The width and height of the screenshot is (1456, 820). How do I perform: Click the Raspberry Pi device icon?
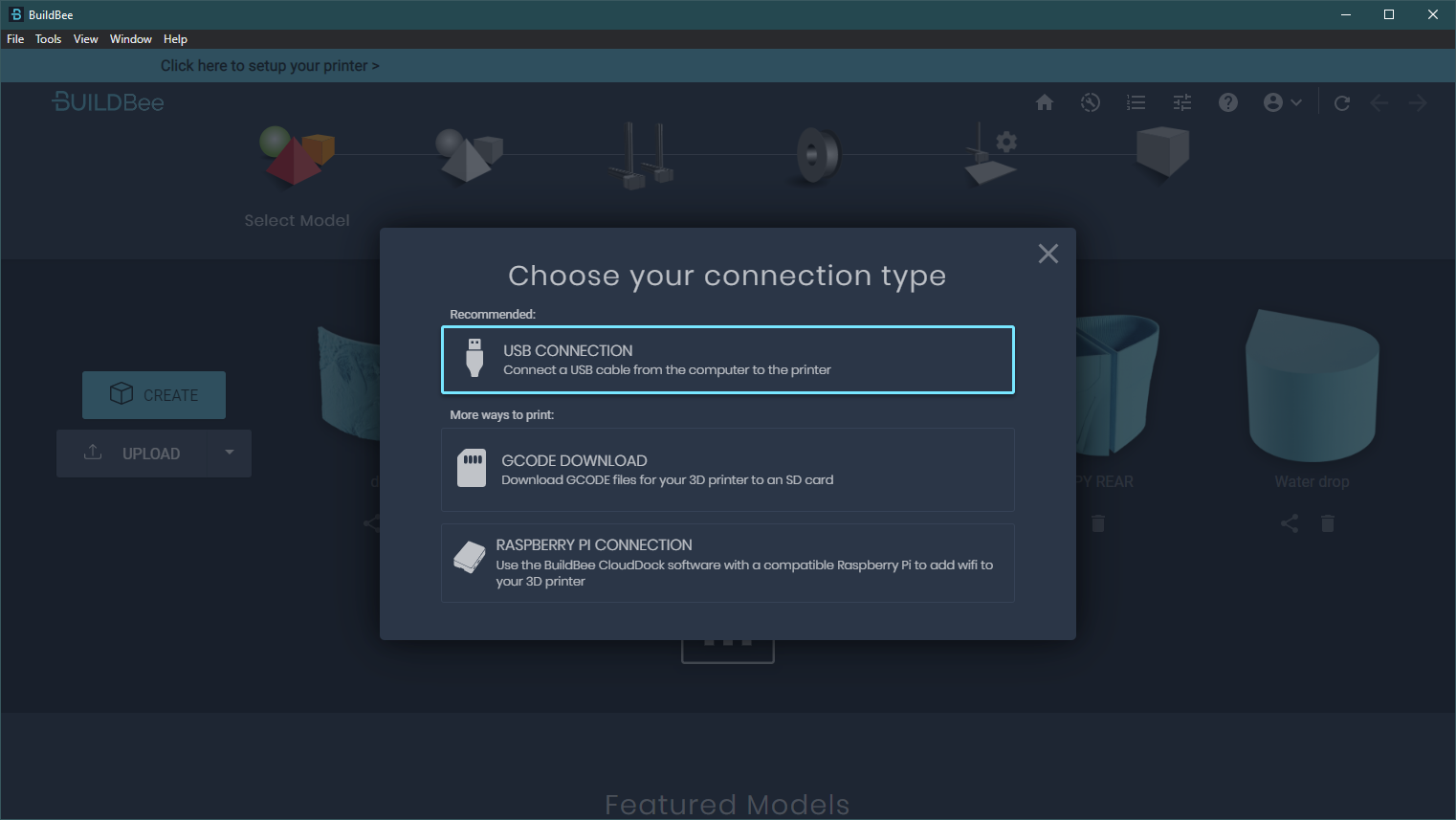click(470, 558)
